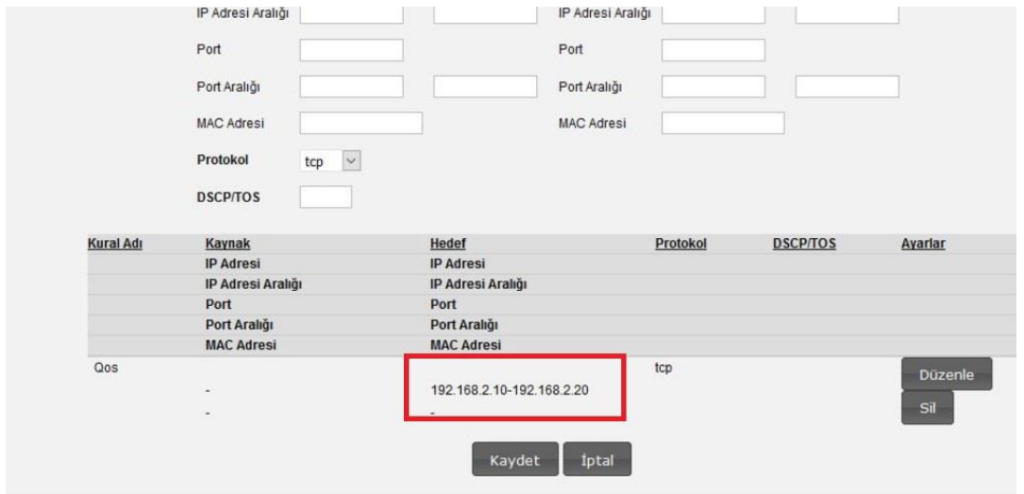Focus the destination Port input field
The width and height of the screenshot is (1024, 494).
click(713, 49)
